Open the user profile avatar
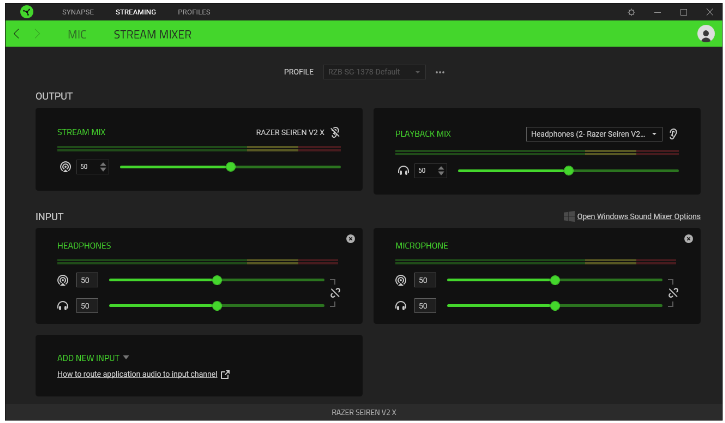 pyautogui.click(x=706, y=34)
